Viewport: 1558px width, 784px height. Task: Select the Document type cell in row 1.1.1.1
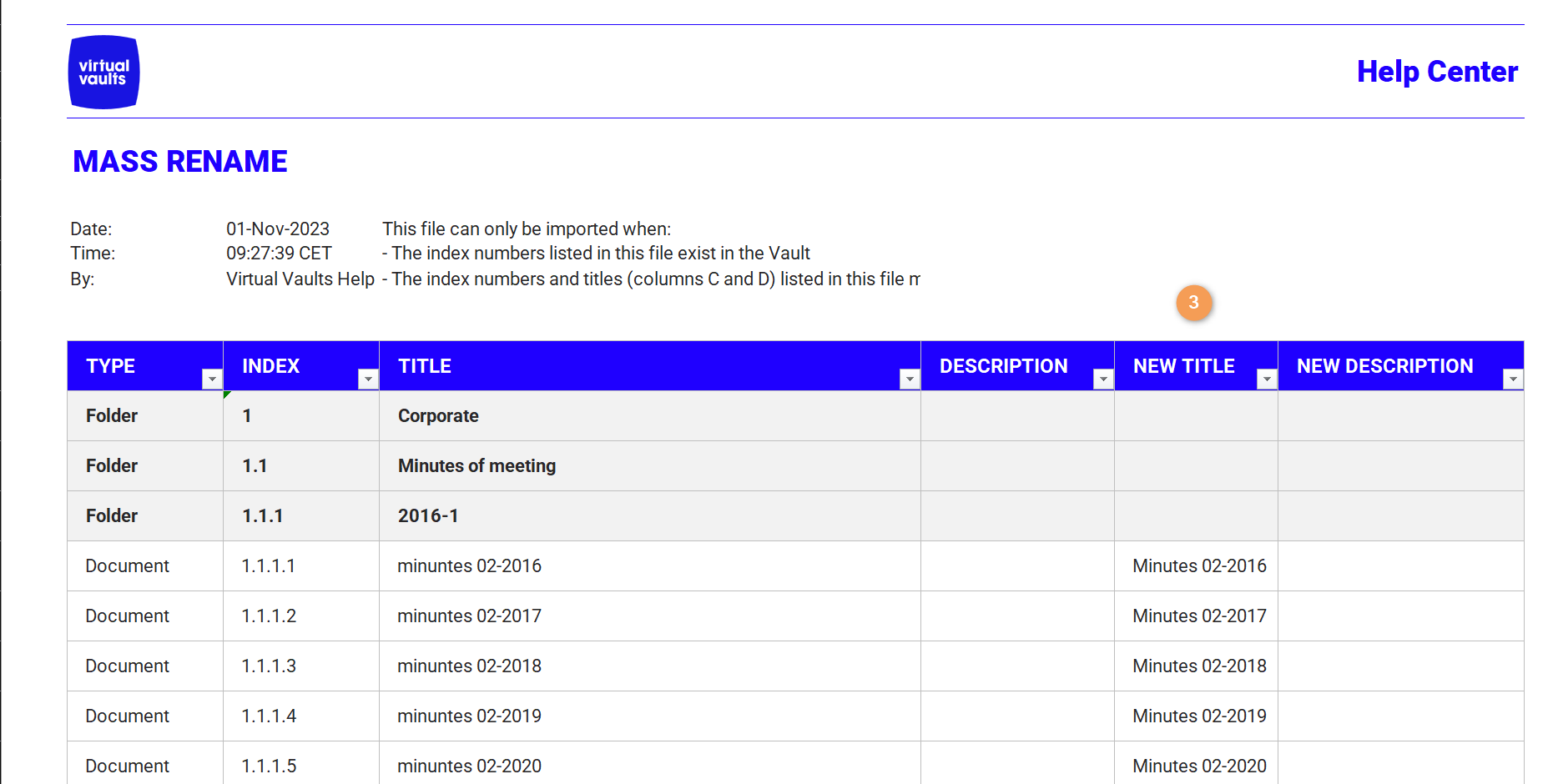[145, 566]
